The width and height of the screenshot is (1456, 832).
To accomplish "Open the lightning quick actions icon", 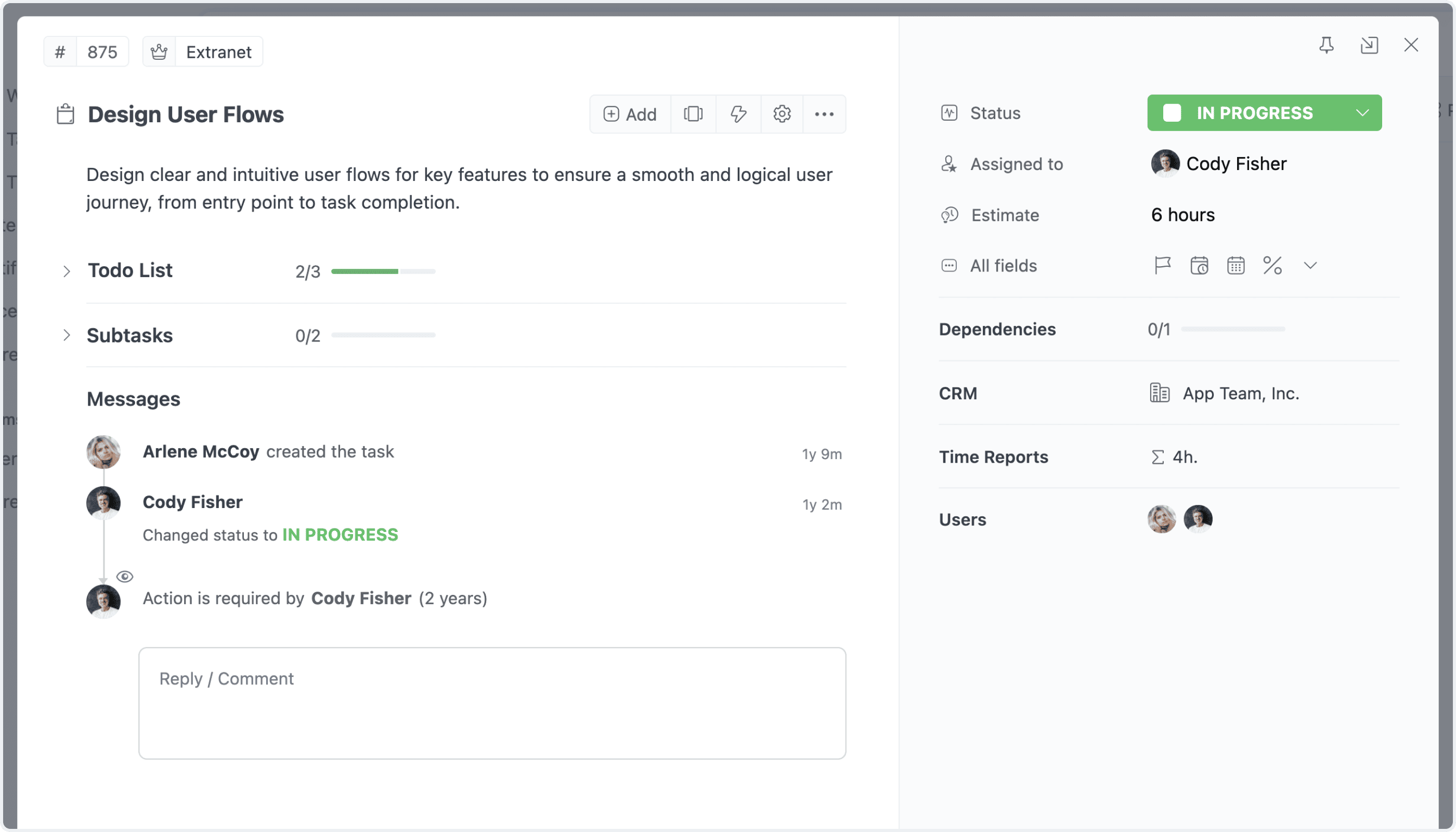I will (x=738, y=114).
